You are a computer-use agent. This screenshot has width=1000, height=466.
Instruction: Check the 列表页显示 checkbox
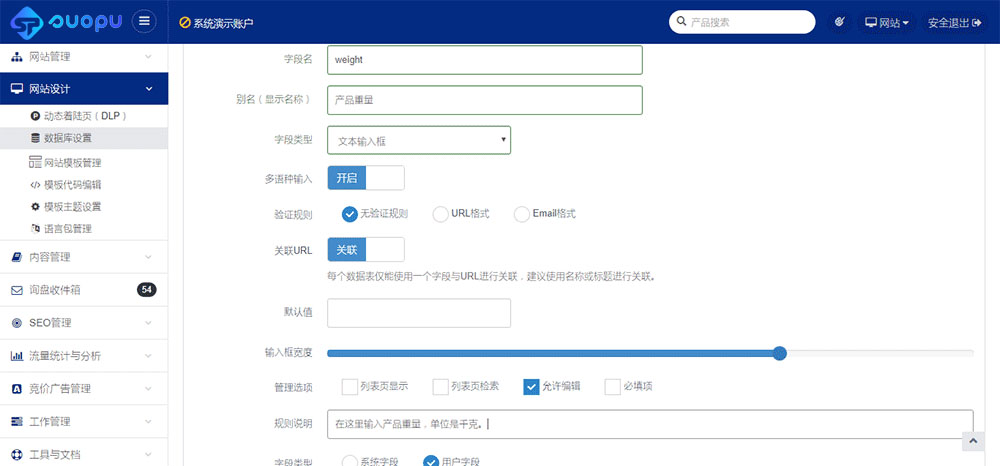[x=349, y=386]
